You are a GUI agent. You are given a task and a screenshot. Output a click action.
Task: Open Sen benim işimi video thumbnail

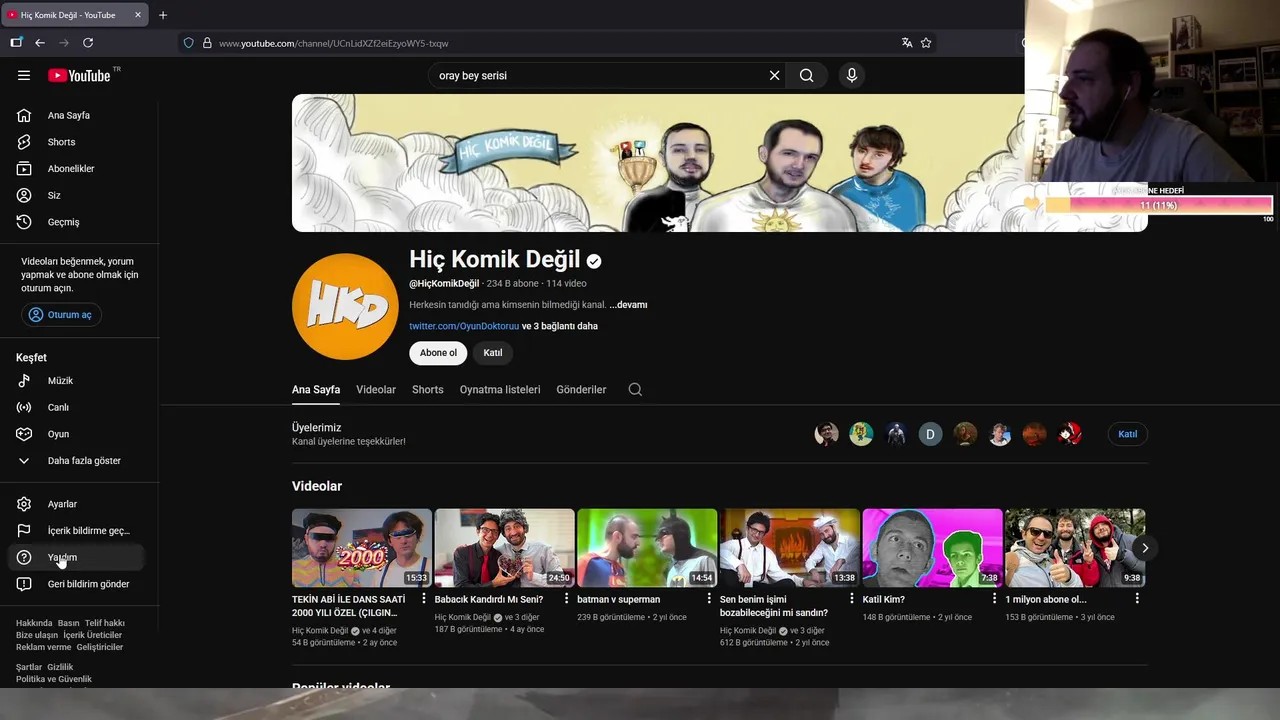(x=790, y=548)
